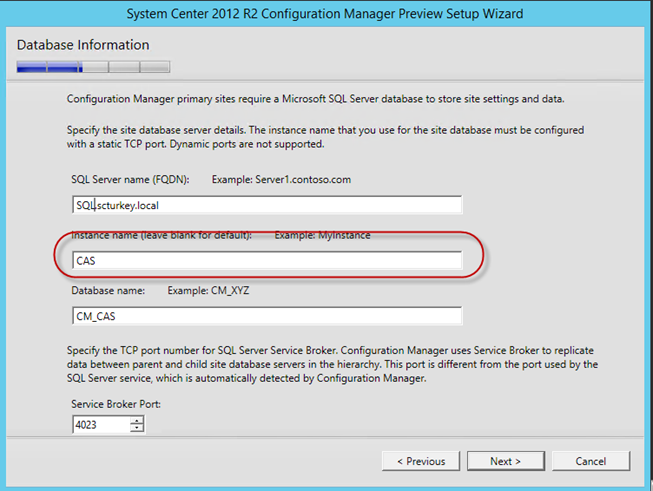The image size is (653, 491).
Task: Click the 'Example: MyInstance' hint text
Action: point(322,235)
